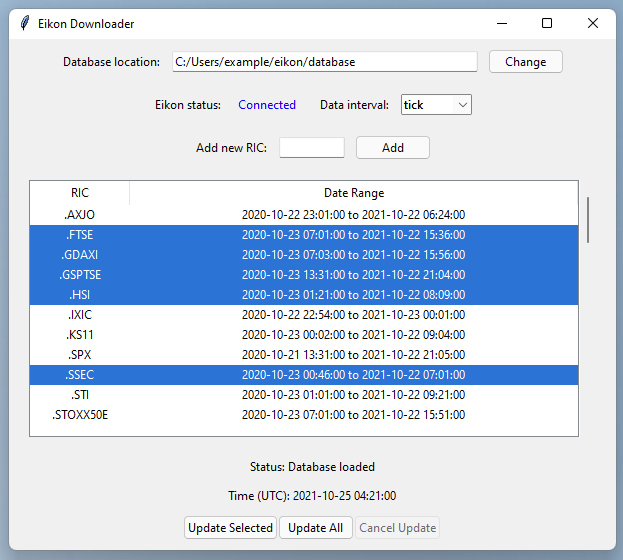Click the Eikon Downloader feather icon
The height and width of the screenshot is (560, 623).
pyautogui.click(x=25, y=23)
